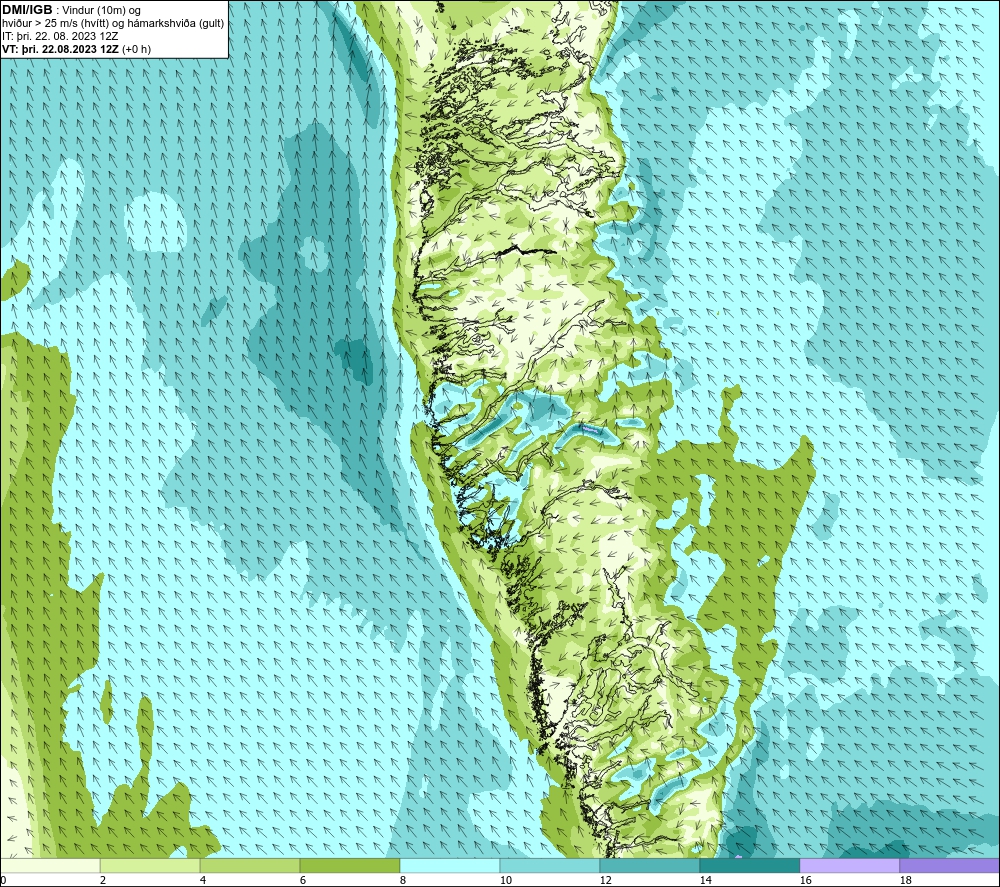This screenshot has height=887, width=1000.
Task: Click the scale label "8"
Action: tap(403, 881)
